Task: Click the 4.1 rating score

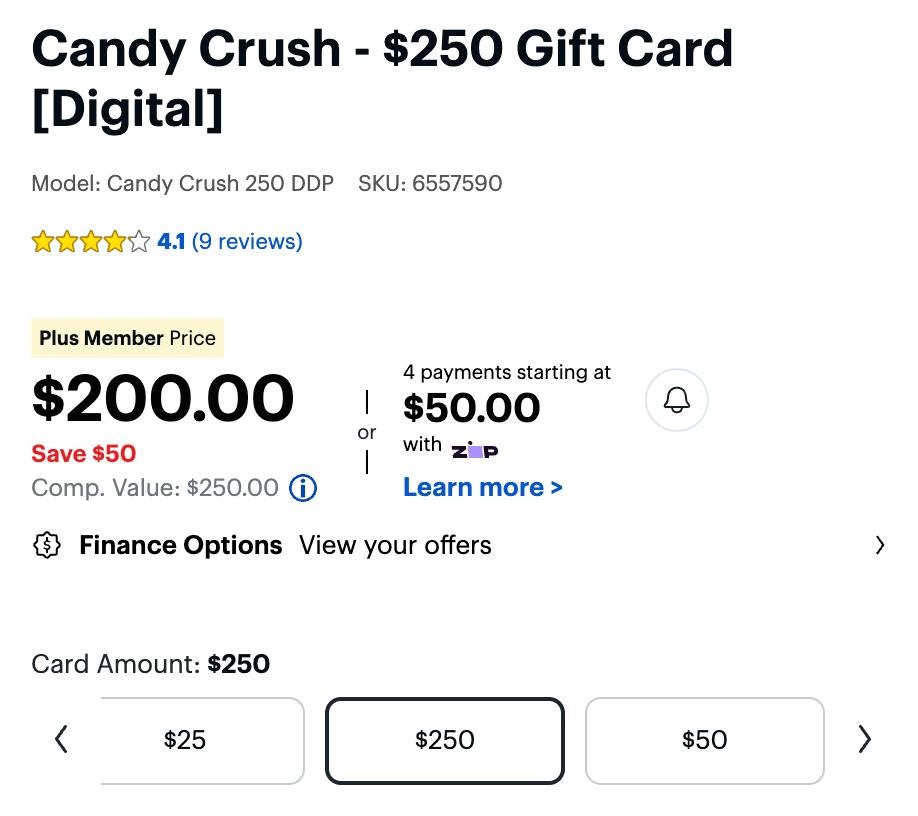Action: [171, 242]
